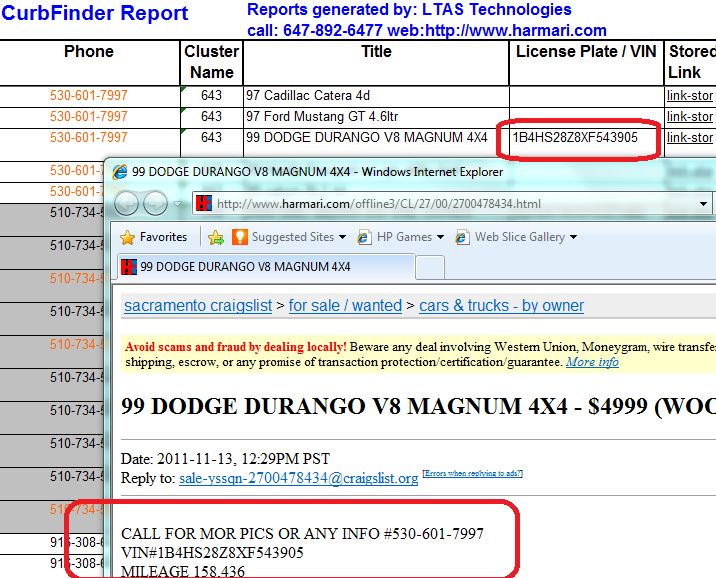Image resolution: width=716 pixels, height=578 pixels.
Task: Select the 97 Ford Mustang GT 4.6ltr cell
Action: 376,117
